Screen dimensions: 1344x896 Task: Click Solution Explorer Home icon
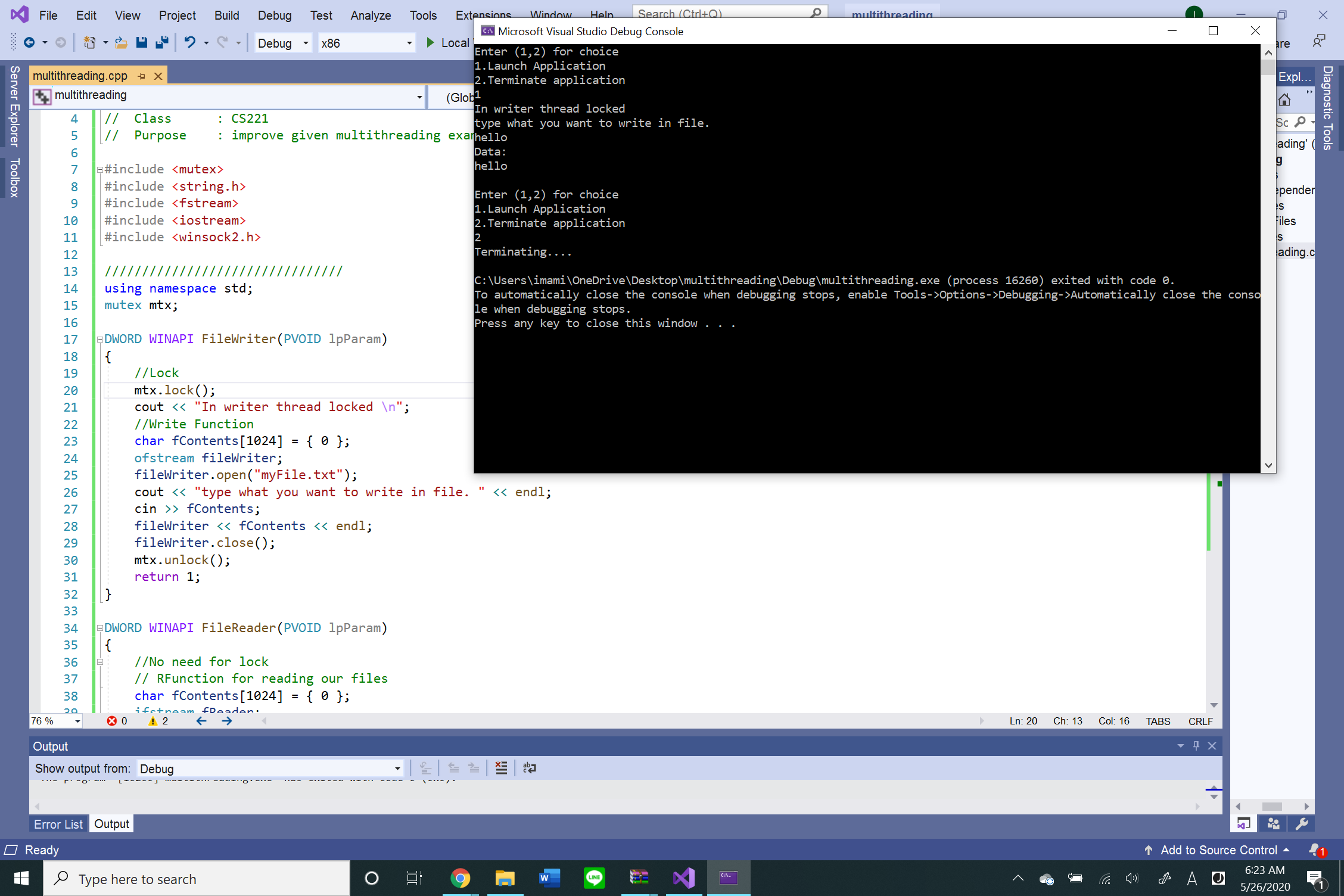coord(1285,99)
